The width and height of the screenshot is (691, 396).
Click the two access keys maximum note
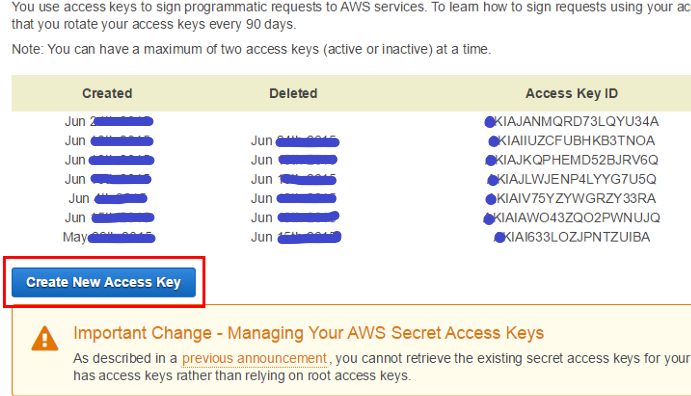pos(251,49)
